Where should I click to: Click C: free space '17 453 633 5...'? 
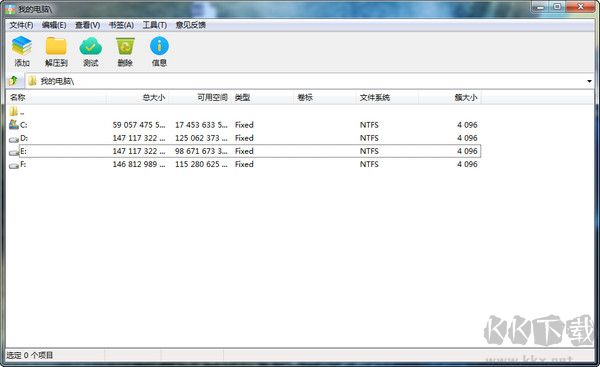click(x=201, y=125)
